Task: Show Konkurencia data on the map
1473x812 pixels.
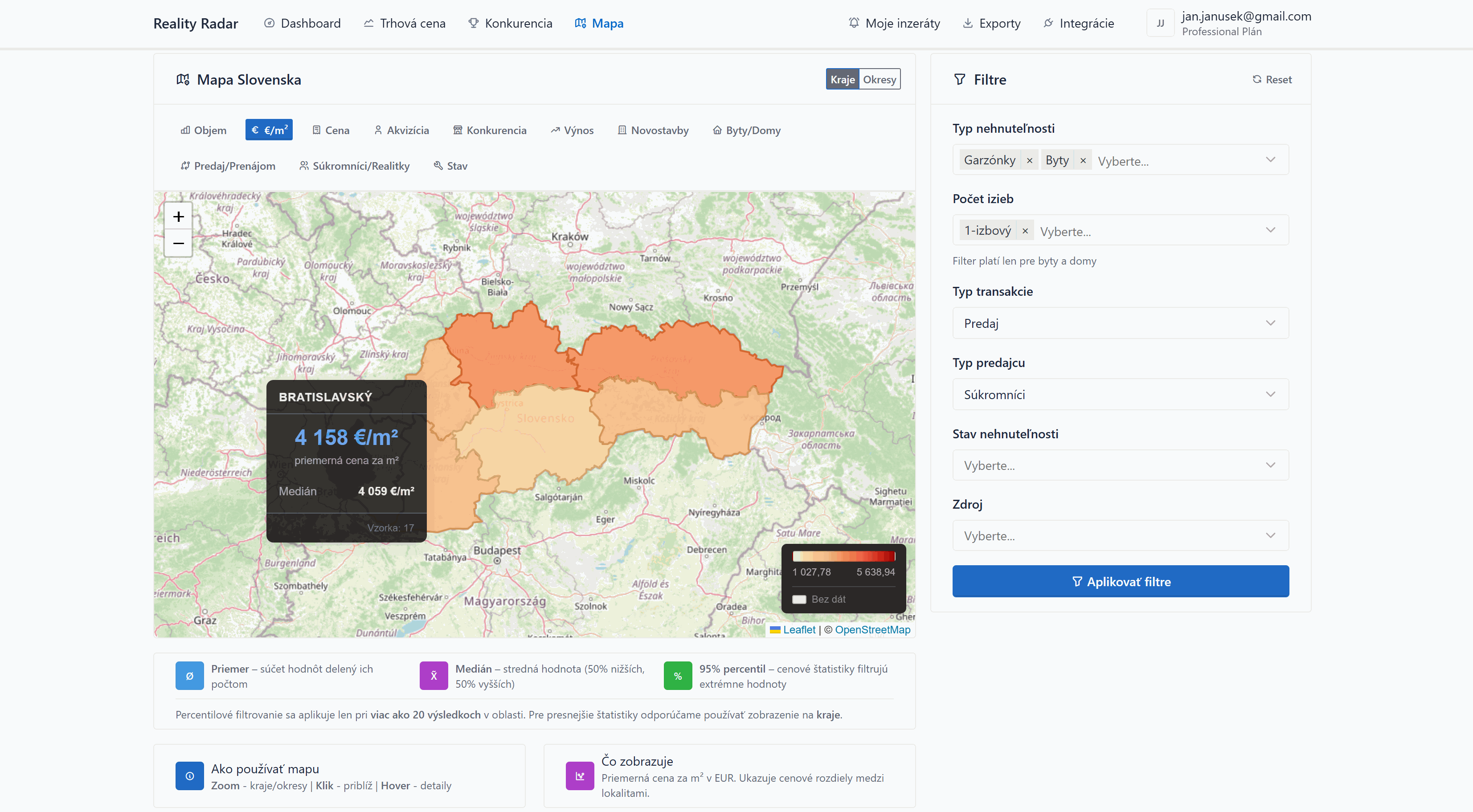Action: pos(490,130)
